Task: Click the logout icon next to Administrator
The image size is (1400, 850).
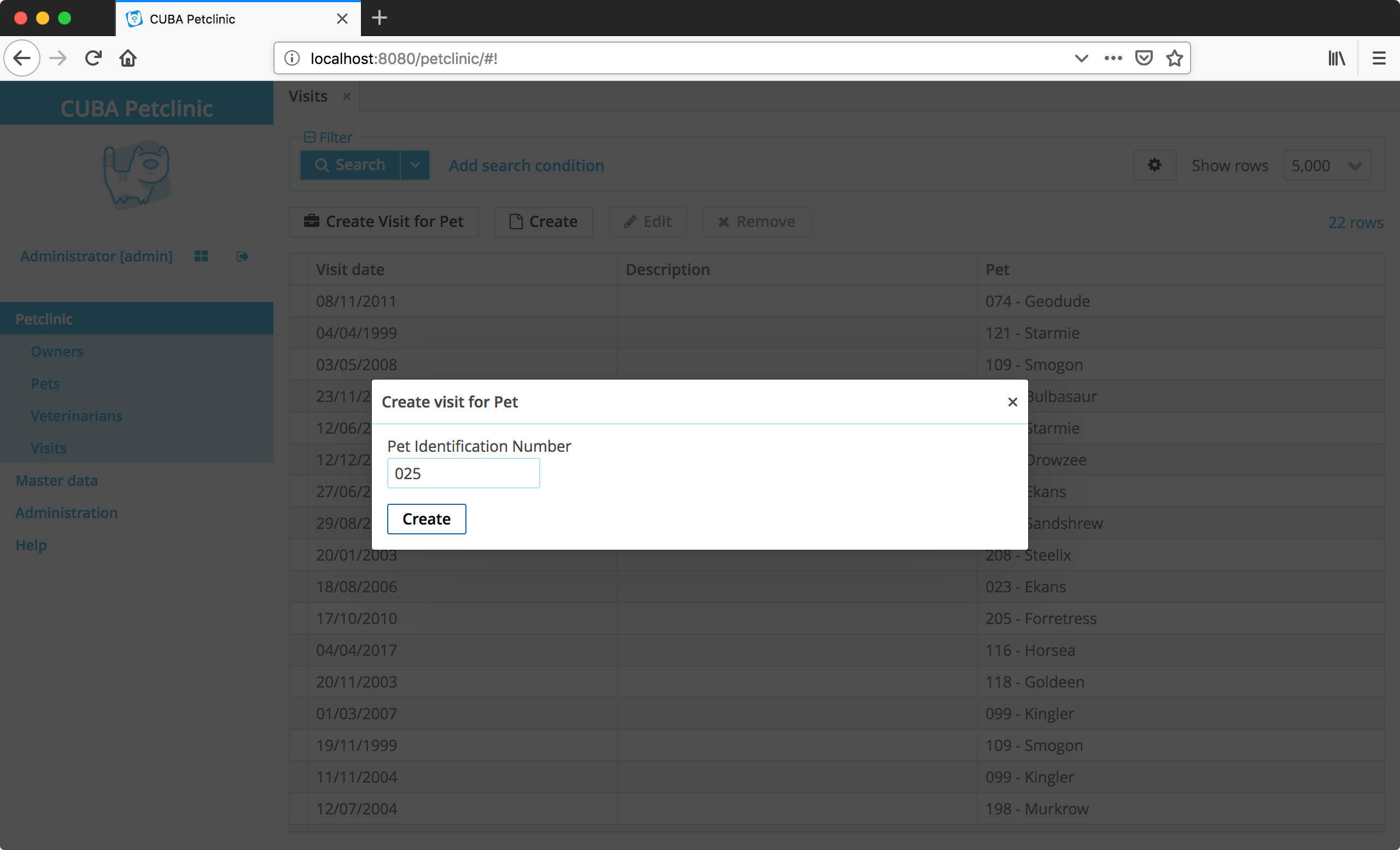Action: point(242,256)
